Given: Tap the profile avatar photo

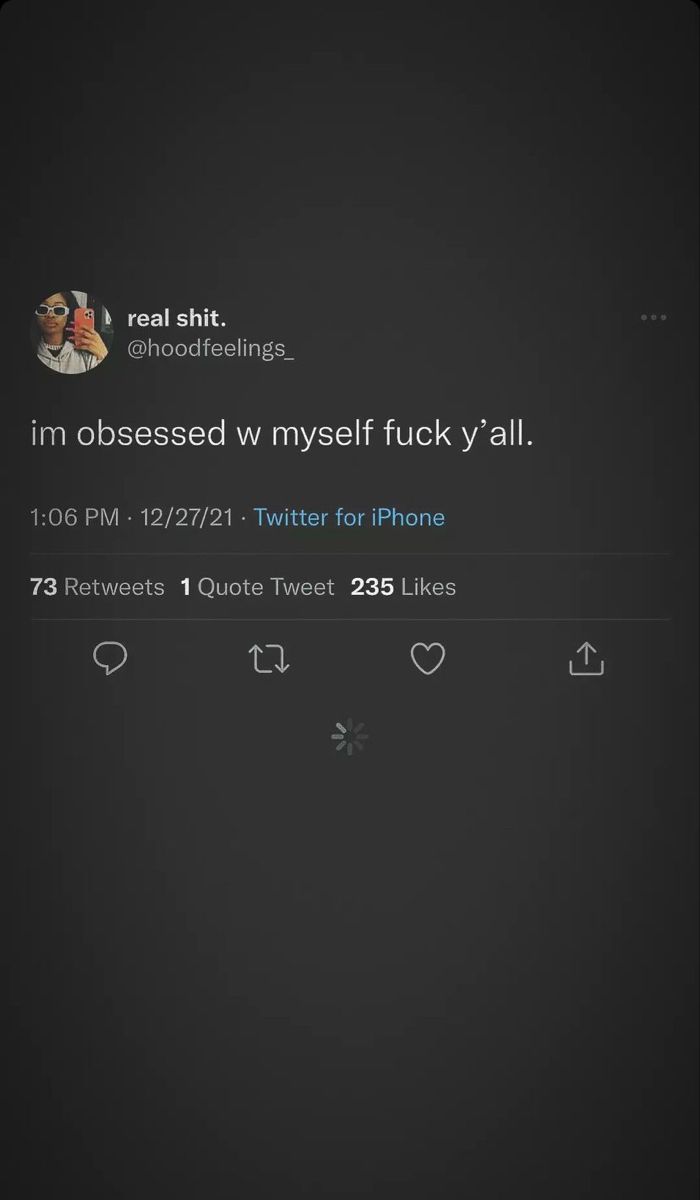Looking at the screenshot, I should pyautogui.click(x=73, y=332).
